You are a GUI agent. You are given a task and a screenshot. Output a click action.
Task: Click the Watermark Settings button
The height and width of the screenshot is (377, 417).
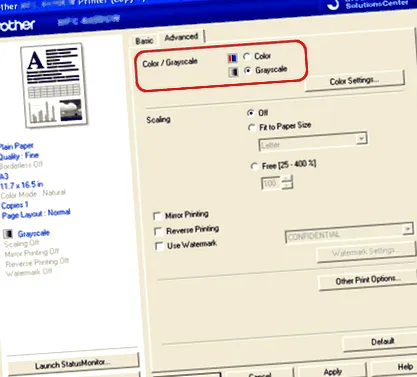click(x=366, y=252)
